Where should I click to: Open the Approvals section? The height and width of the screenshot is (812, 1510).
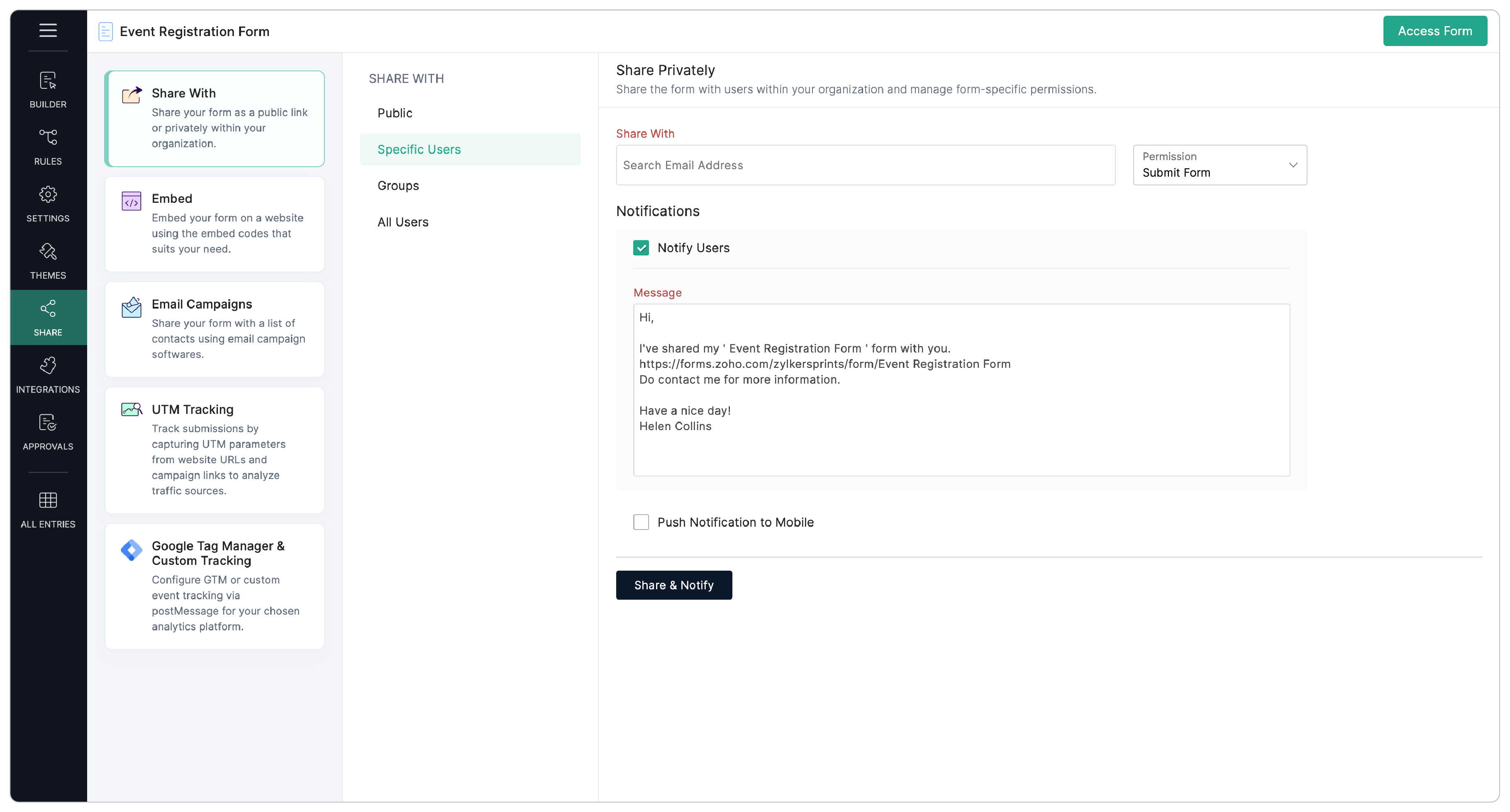click(x=48, y=432)
